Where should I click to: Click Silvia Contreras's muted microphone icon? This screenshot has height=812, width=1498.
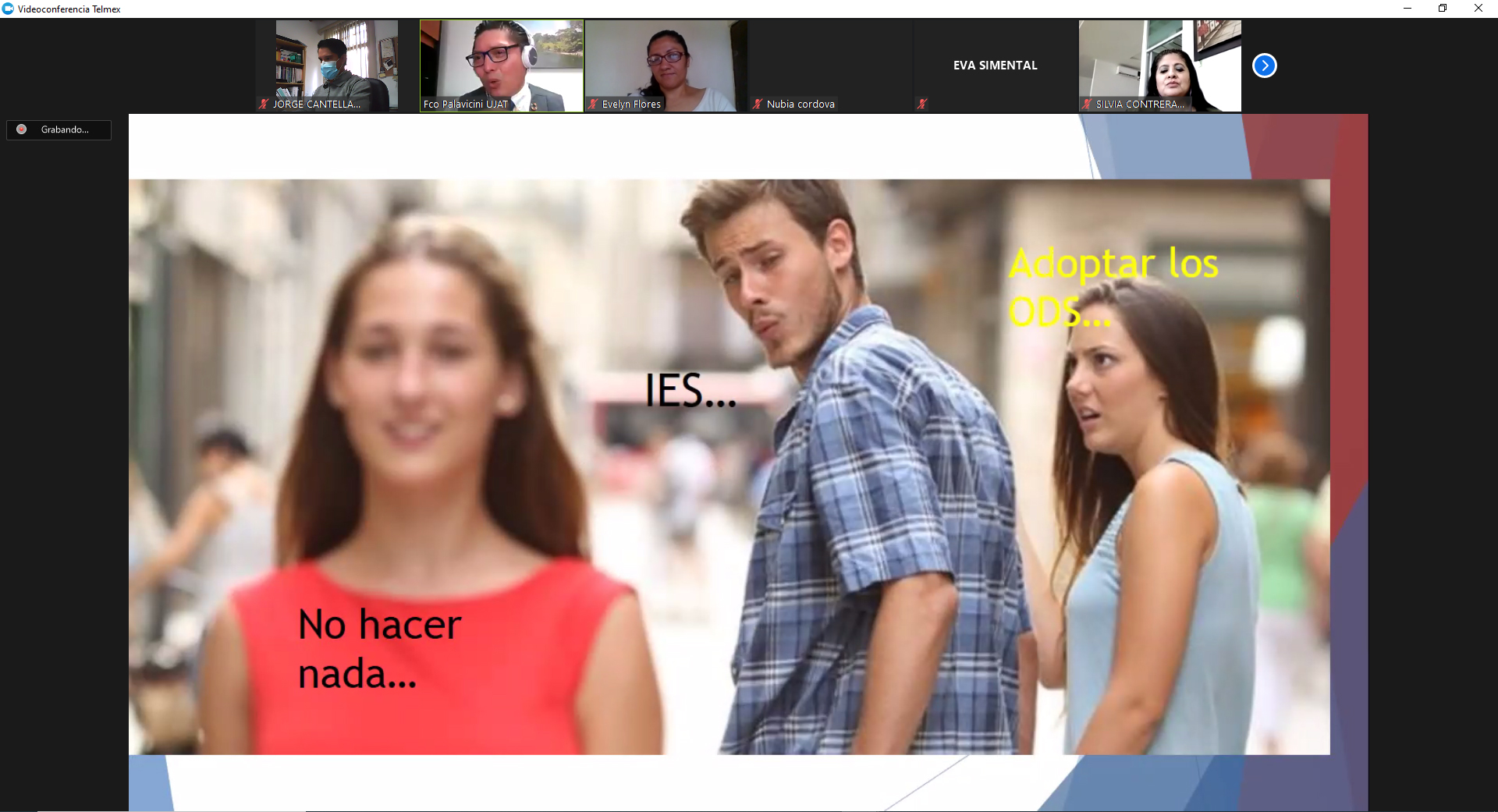[x=1087, y=104]
